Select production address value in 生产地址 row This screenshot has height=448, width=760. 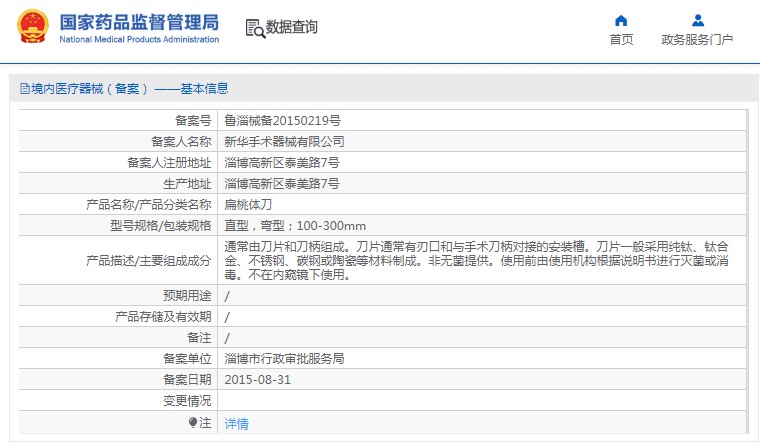tap(282, 184)
